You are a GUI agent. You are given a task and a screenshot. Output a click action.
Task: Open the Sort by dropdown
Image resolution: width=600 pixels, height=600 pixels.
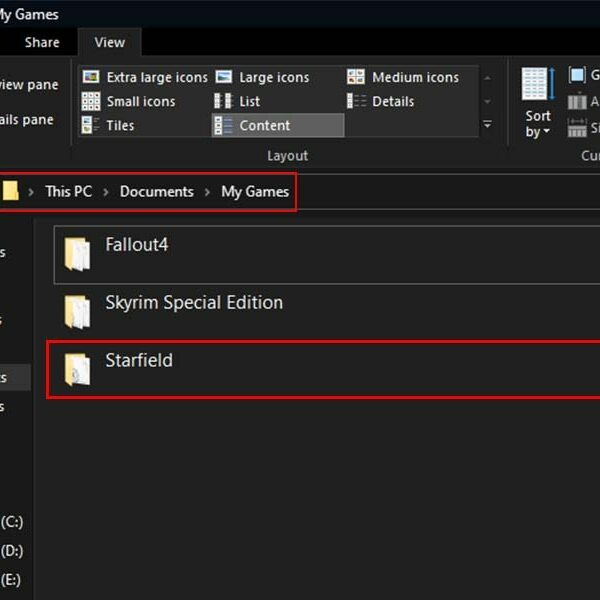click(538, 103)
